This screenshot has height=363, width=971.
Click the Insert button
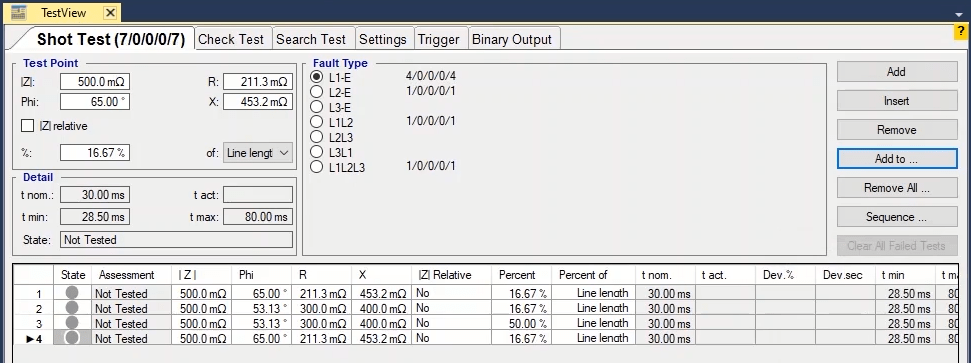[897, 100]
